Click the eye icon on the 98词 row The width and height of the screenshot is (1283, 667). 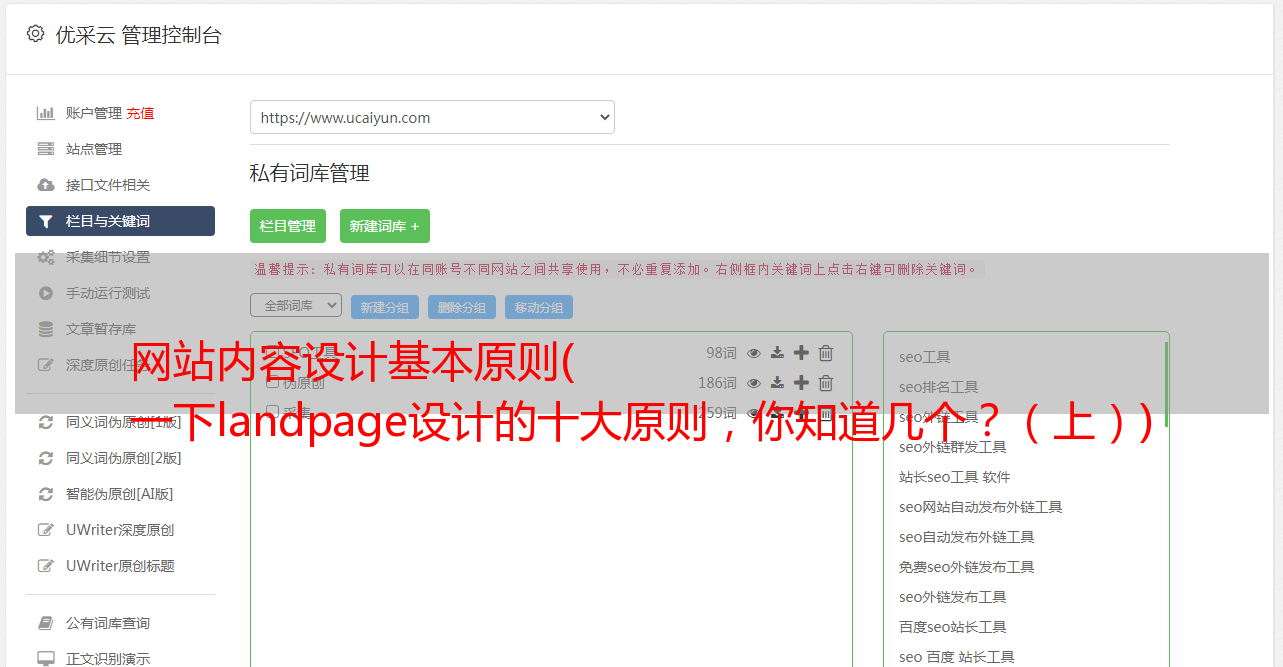click(x=754, y=353)
